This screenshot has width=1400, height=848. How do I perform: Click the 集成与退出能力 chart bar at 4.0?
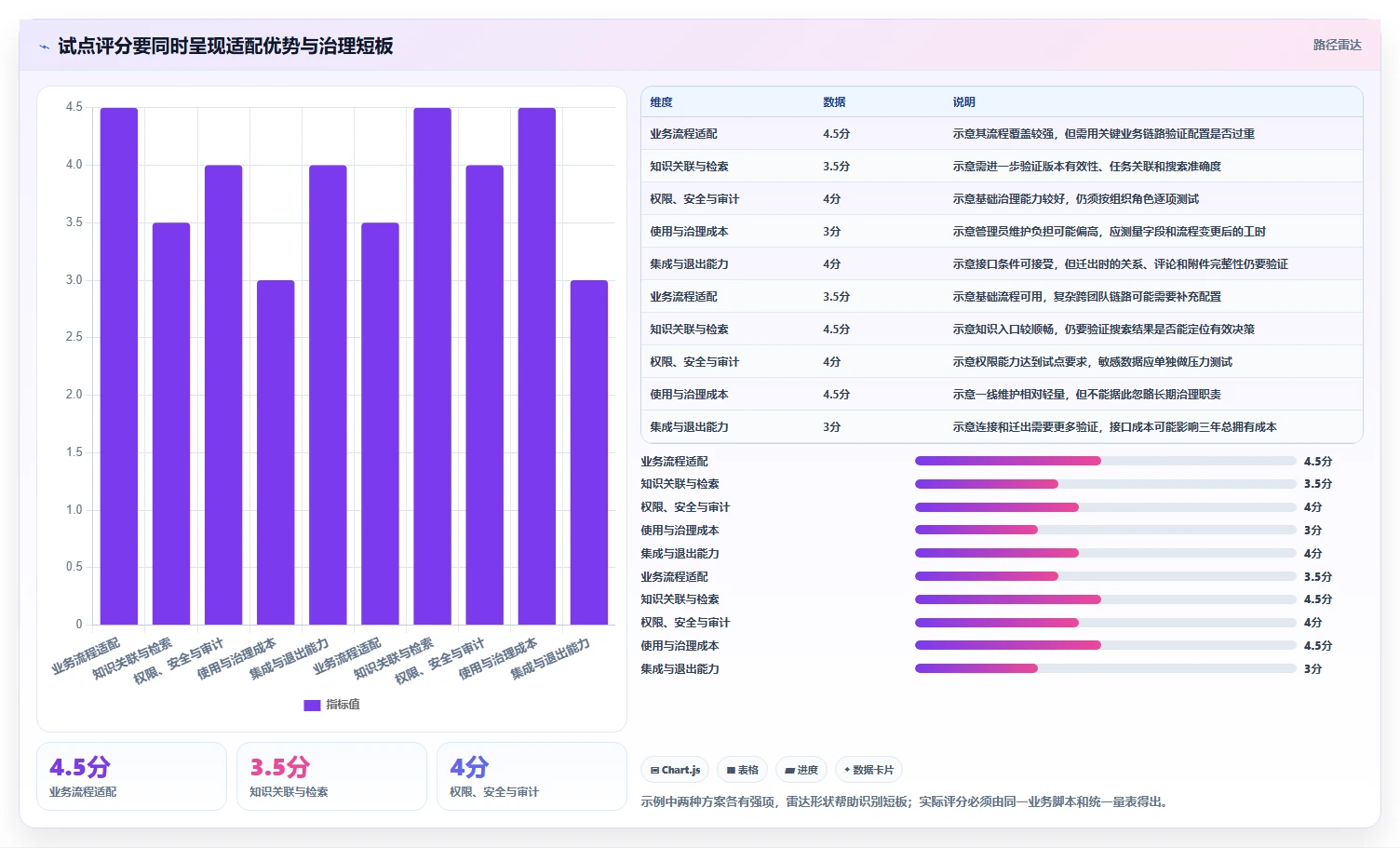[328, 395]
